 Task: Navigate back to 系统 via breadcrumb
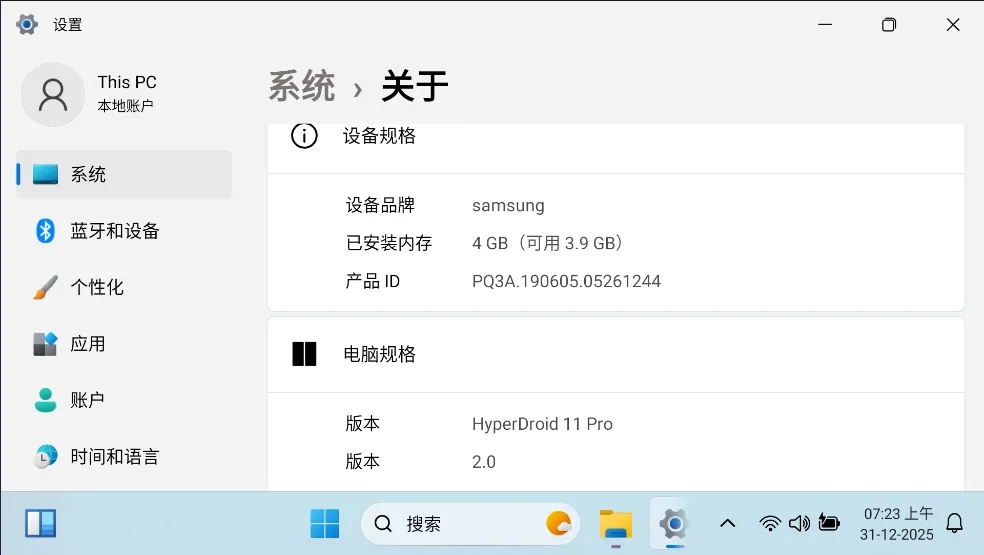302,86
